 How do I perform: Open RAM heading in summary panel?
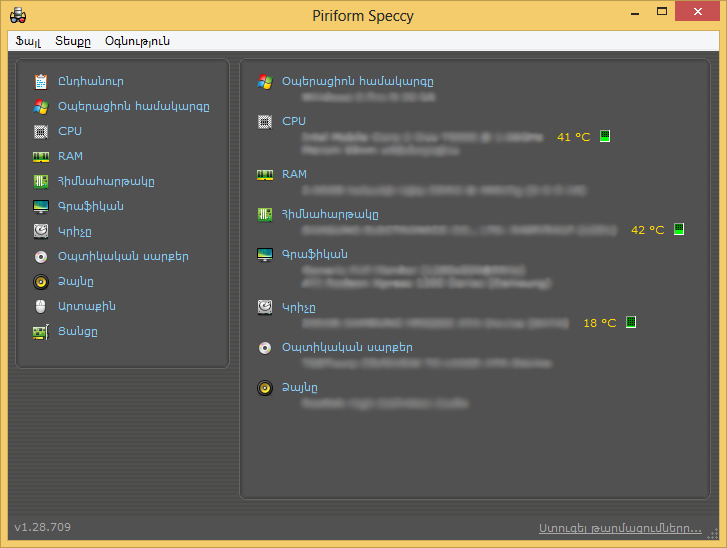294,174
